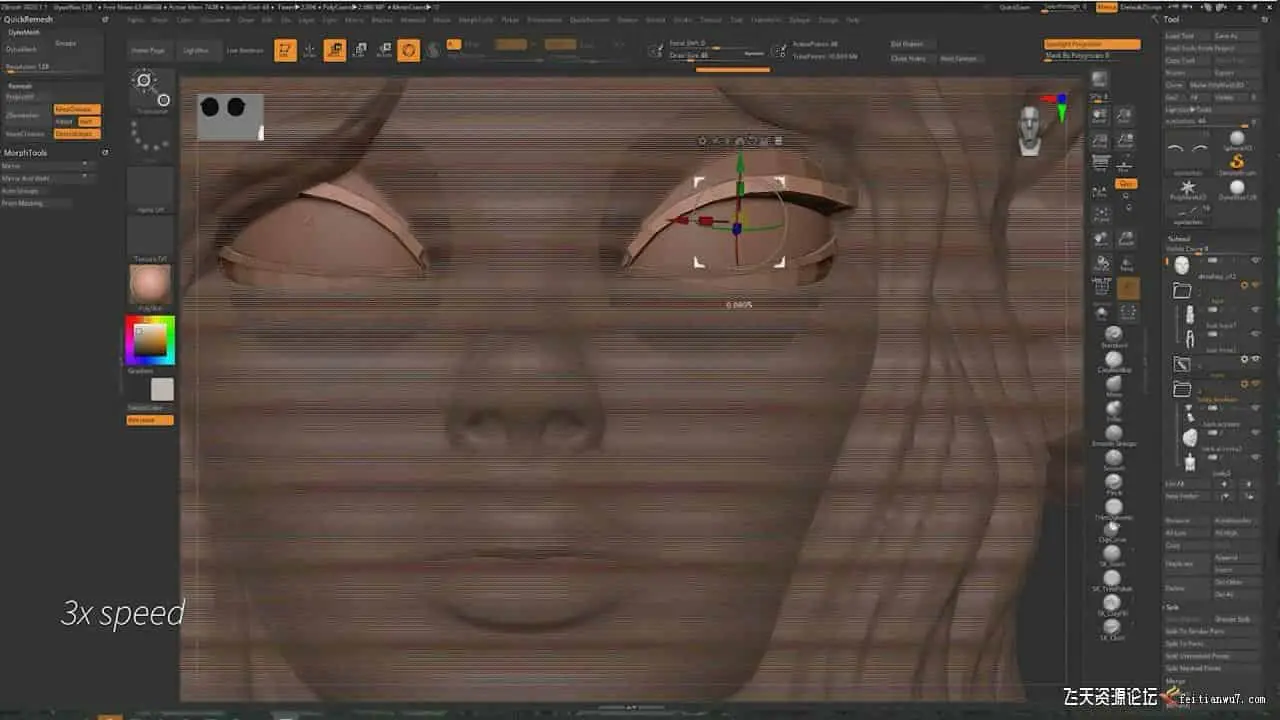Click the main color picker square
The width and height of the screenshot is (1280, 720).
[x=150, y=341]
